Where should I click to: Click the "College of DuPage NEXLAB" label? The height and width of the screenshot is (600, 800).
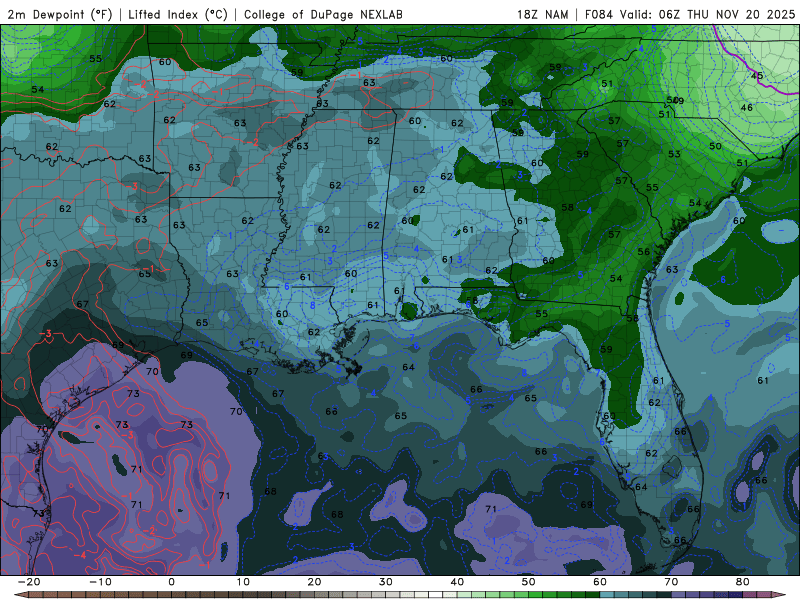323,14
